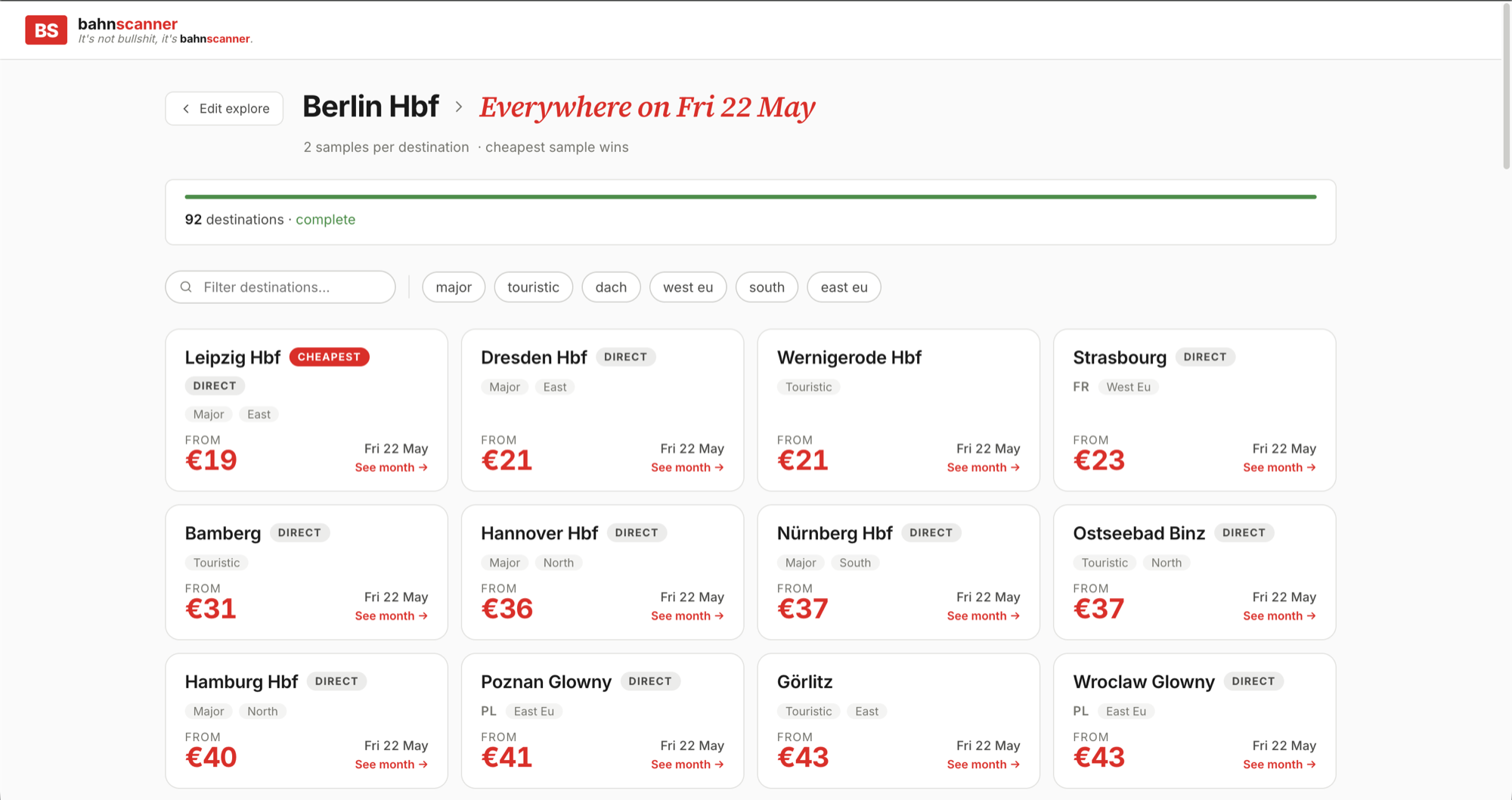Open See month for Ostseebad Binz

(1279, 616)
